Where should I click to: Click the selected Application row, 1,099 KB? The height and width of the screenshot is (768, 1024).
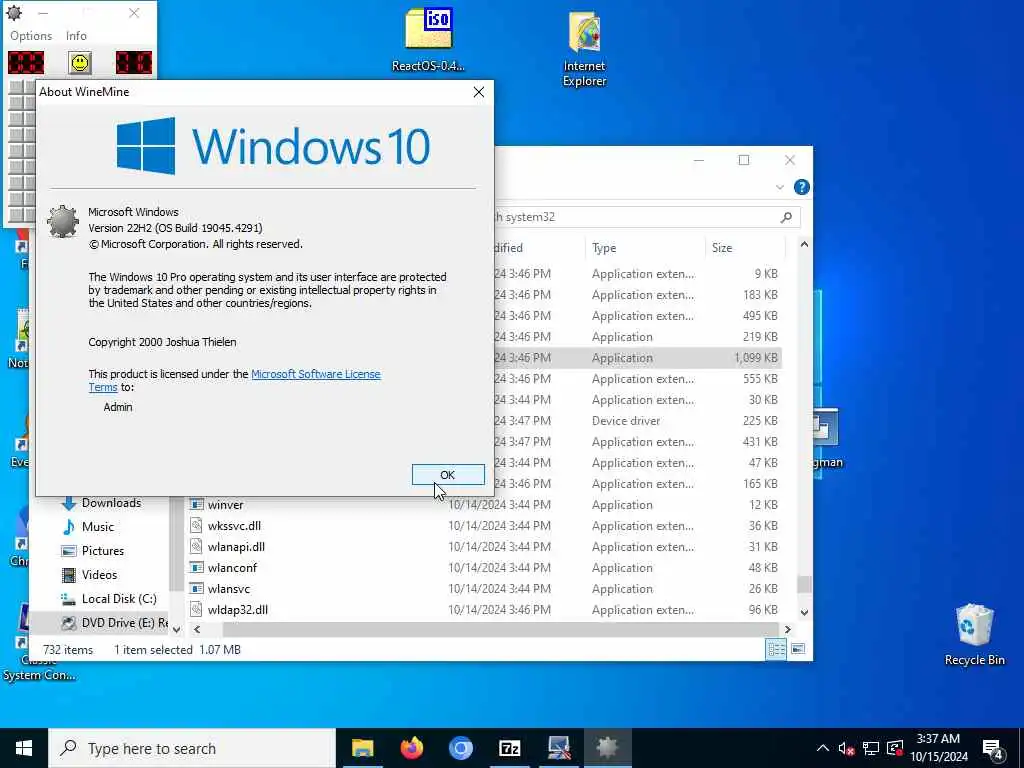point(637,358)
